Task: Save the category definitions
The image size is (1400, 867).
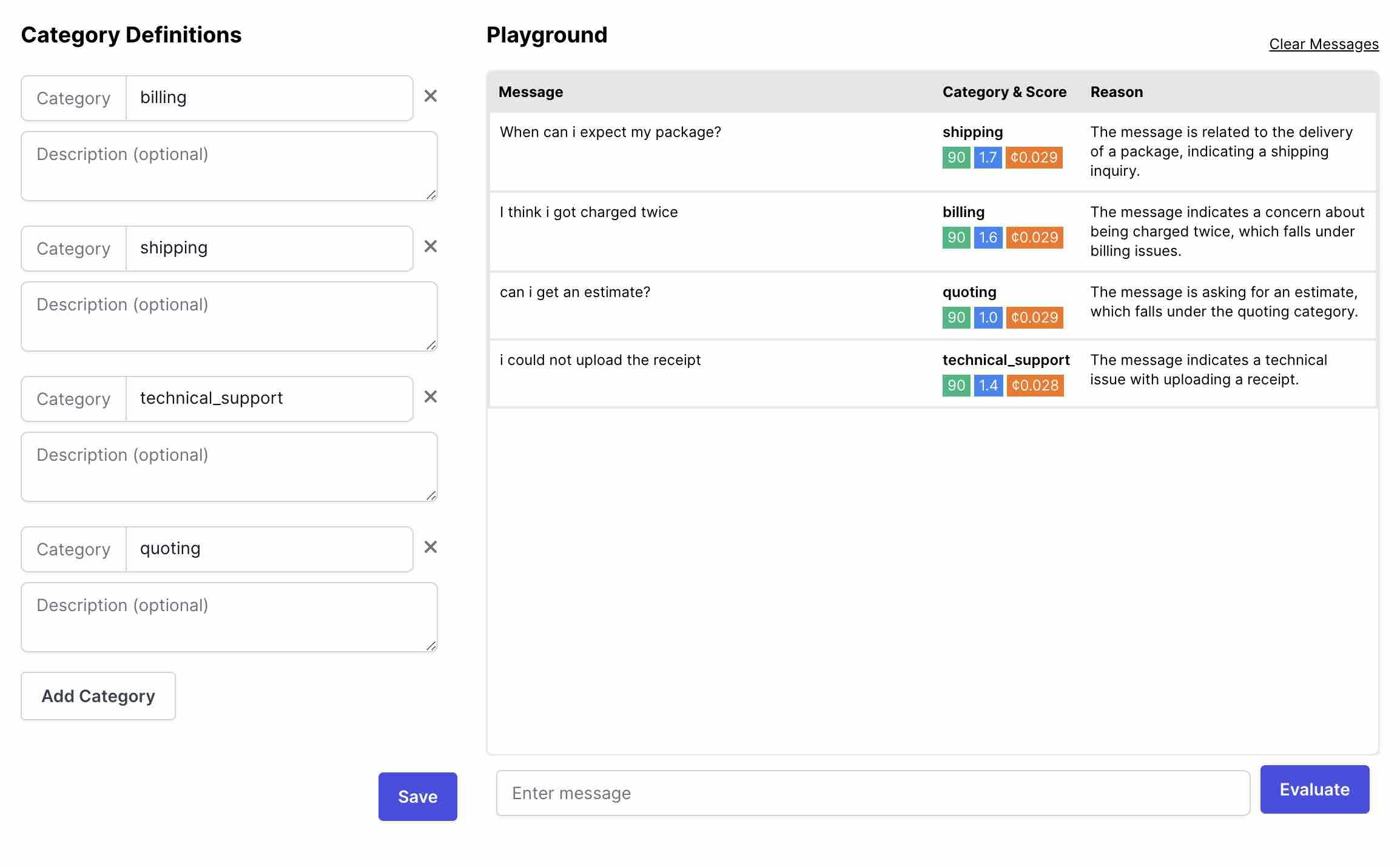Action: click(x=417, y=796)
